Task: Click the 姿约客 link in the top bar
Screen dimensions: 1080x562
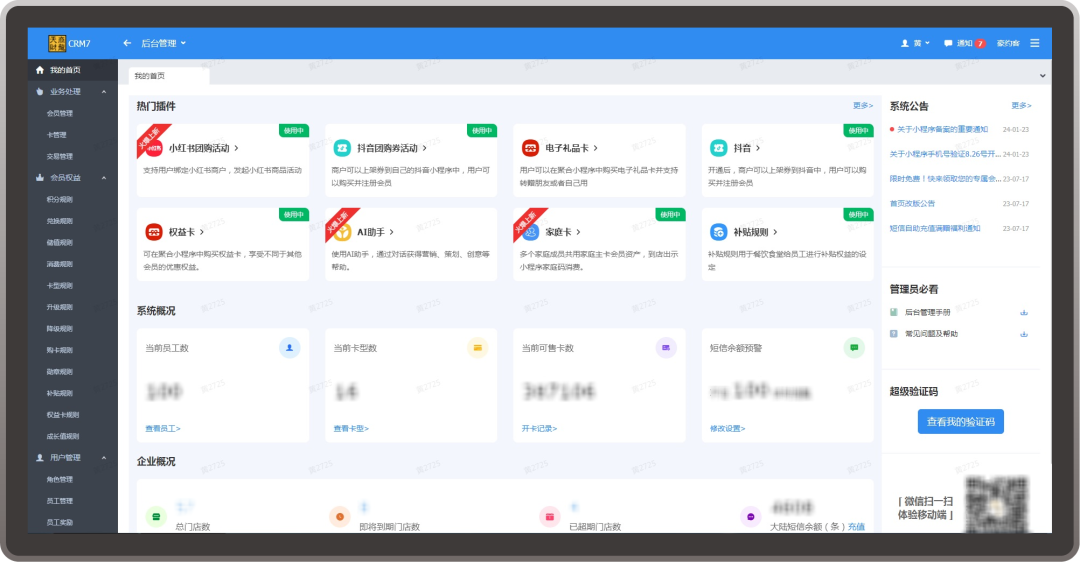Action: [1008, 43]
